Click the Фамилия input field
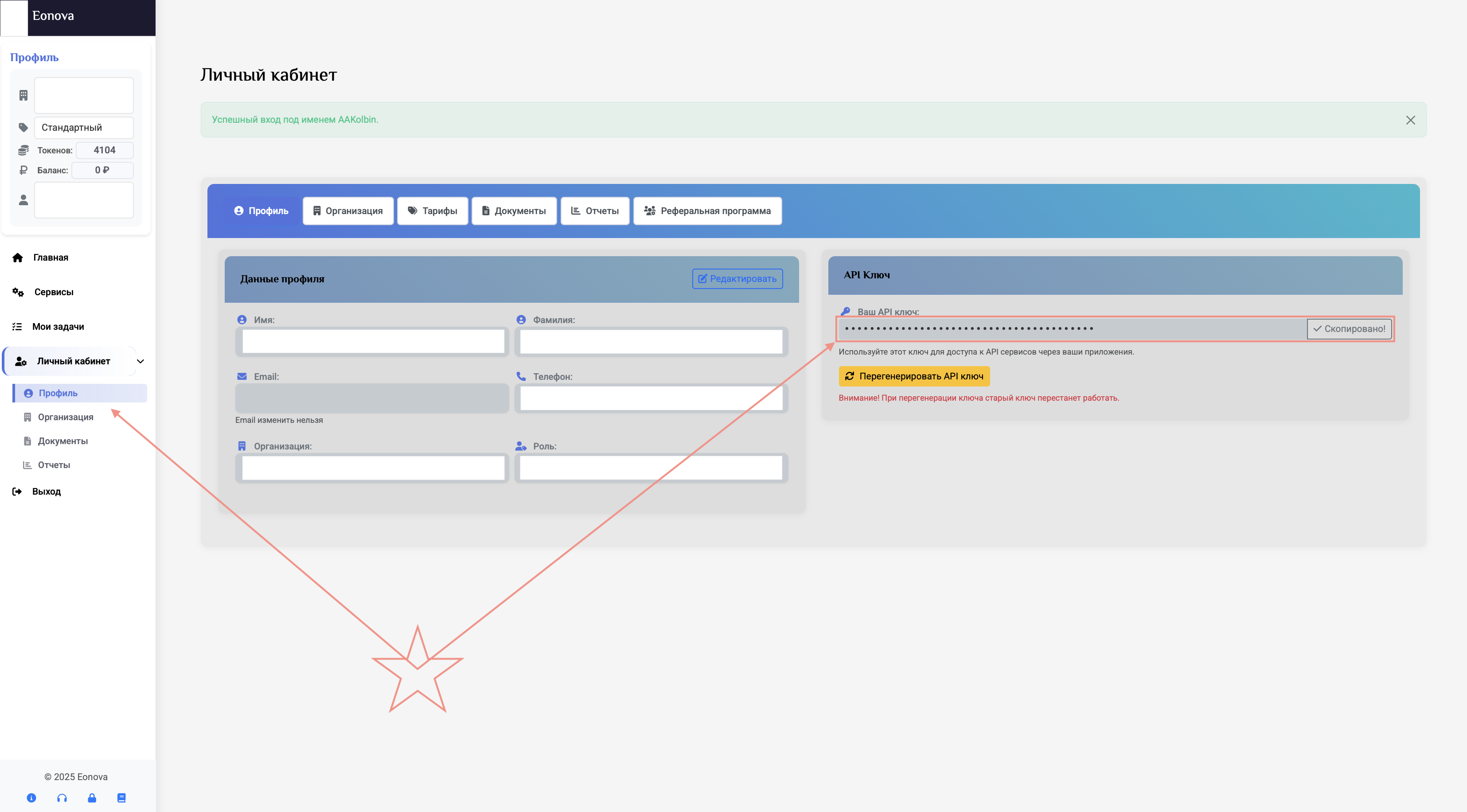 [x=651, y=341]
